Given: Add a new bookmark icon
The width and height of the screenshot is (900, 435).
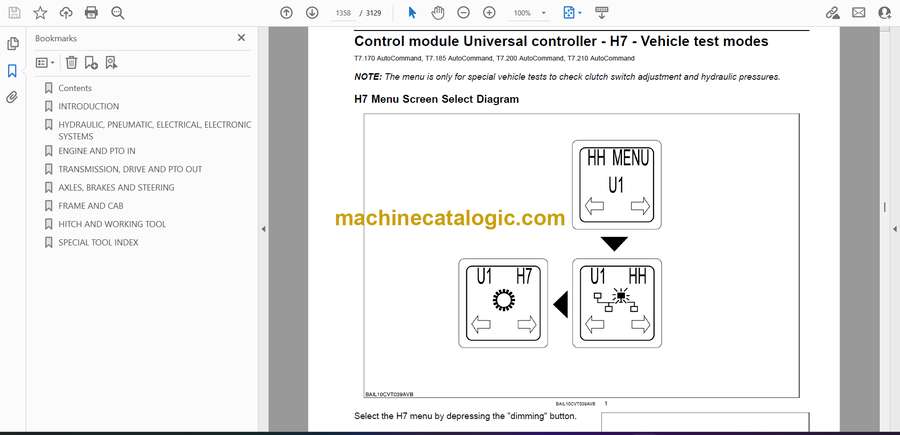Looking at the screenshot, I should (x=91, y=63).
